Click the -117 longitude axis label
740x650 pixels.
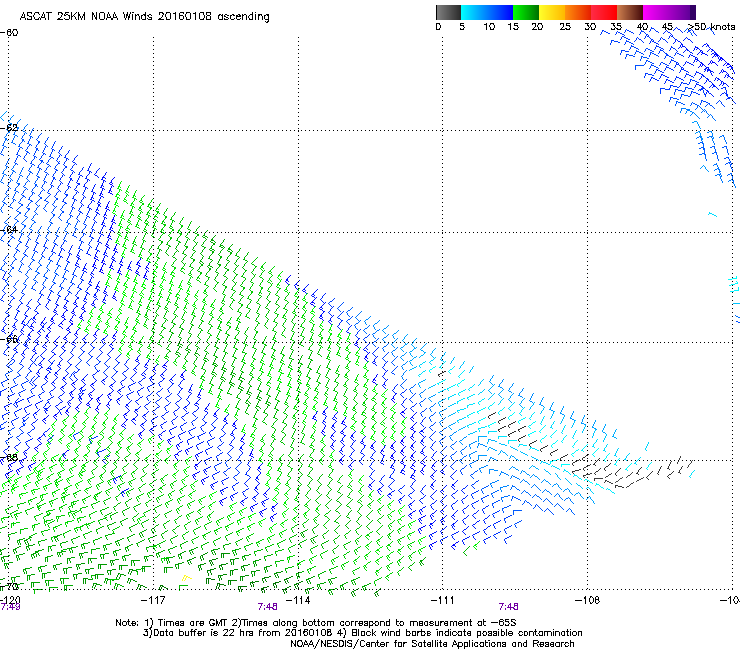point(153,600)
